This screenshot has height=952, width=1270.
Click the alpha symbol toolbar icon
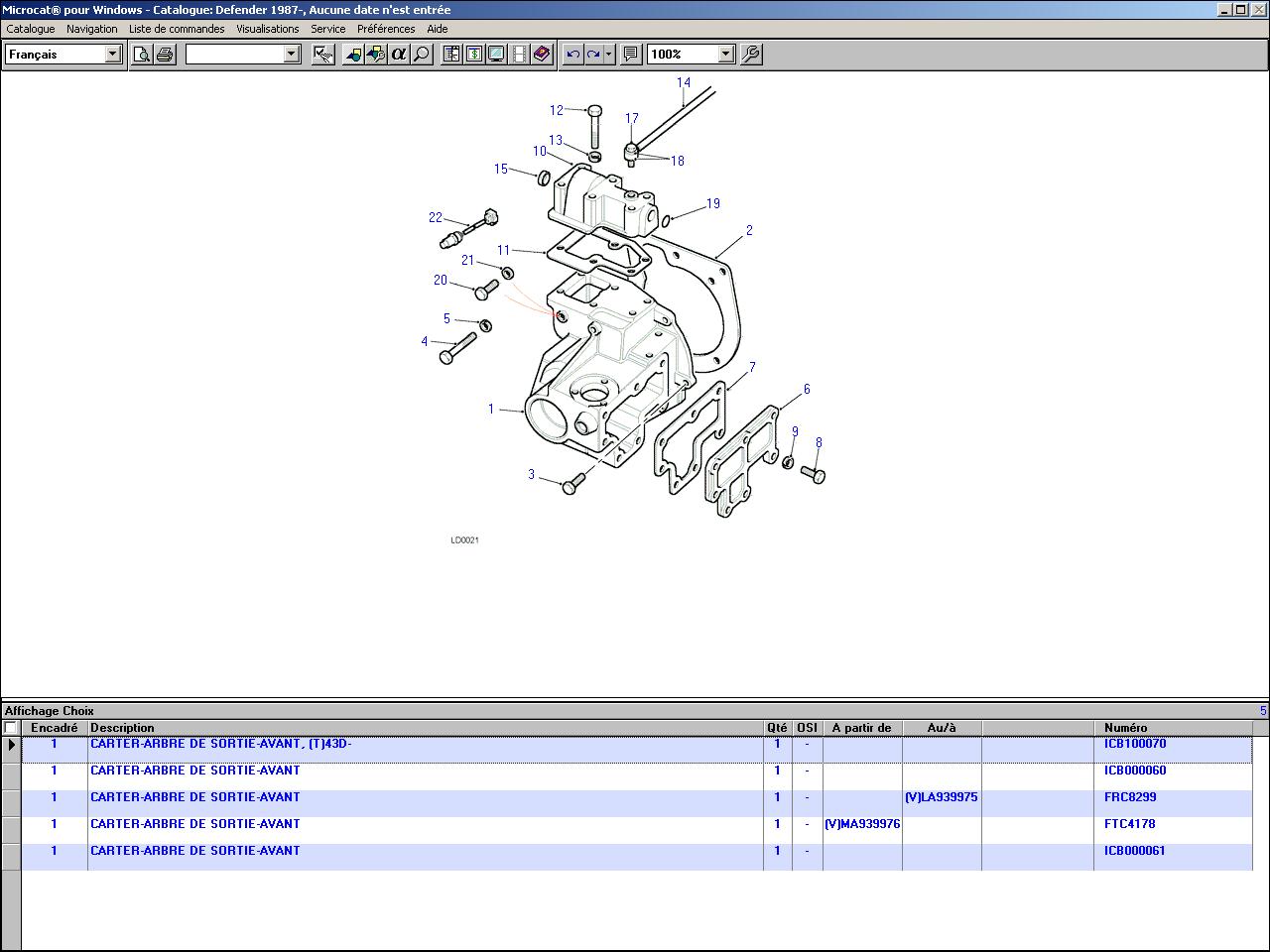[x=399, y=55]
